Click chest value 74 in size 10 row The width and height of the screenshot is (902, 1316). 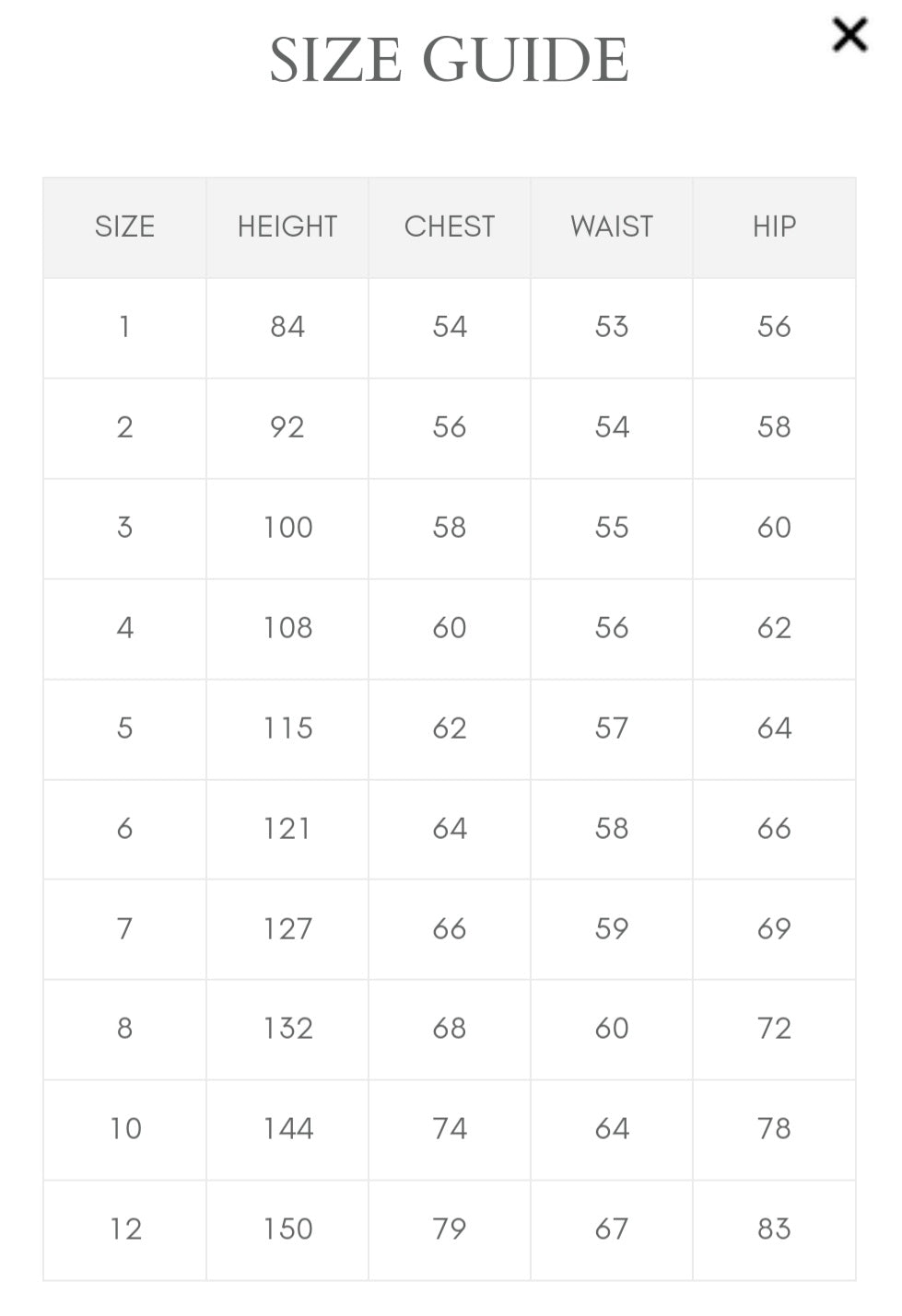coord(450,1129)
